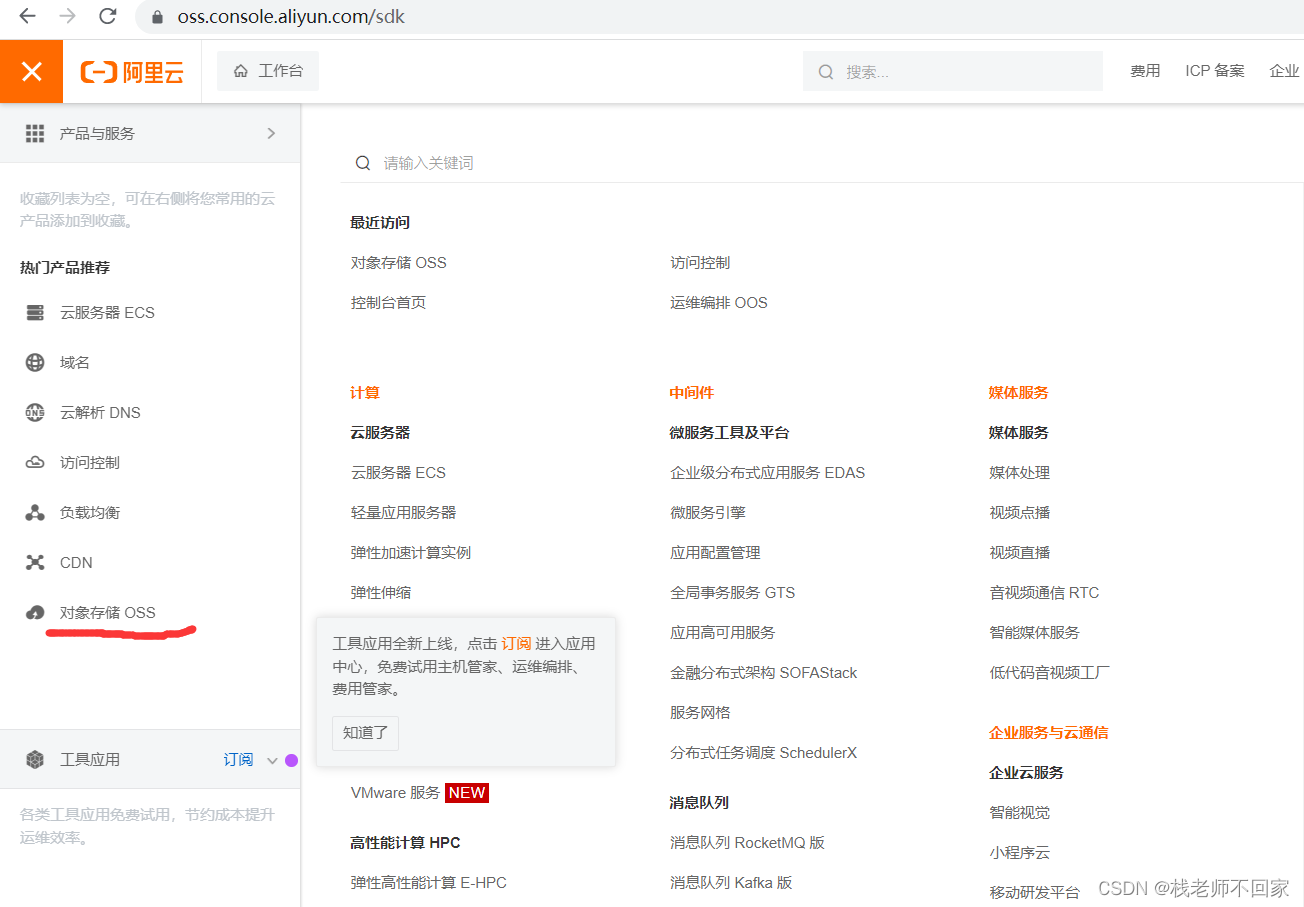Focus the 请输入关键词 search field

820,163
